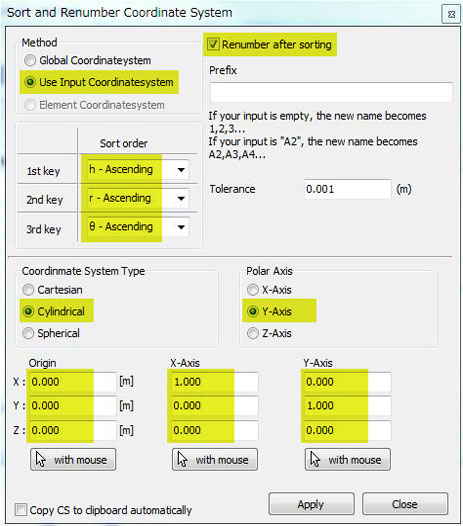The height and width of the screenshot is (526, 463).
Task: Pick Origin with mouse button
Action: click(x=73, y=459)
